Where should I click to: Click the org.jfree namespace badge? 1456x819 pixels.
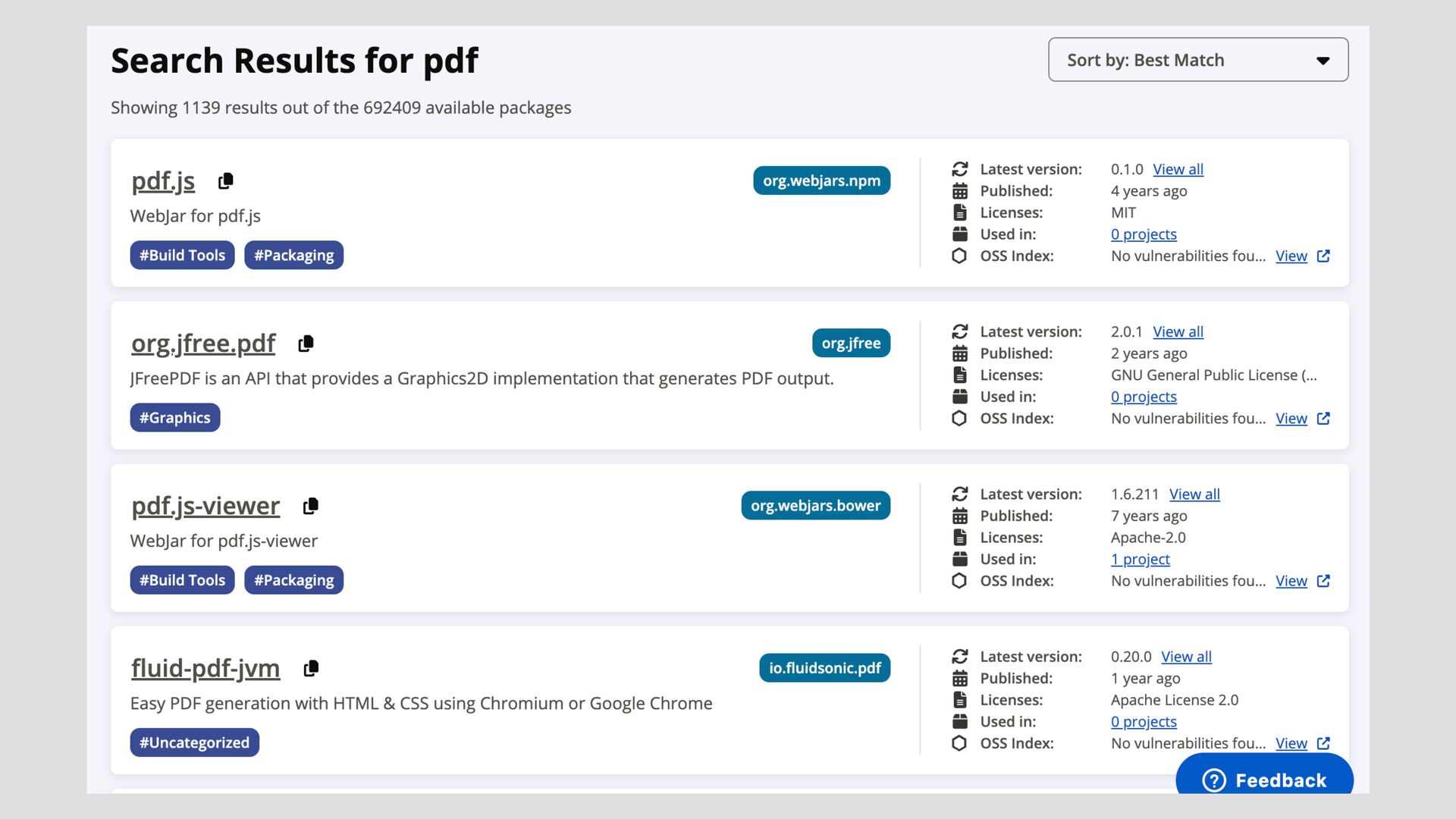tap(851, 343)
